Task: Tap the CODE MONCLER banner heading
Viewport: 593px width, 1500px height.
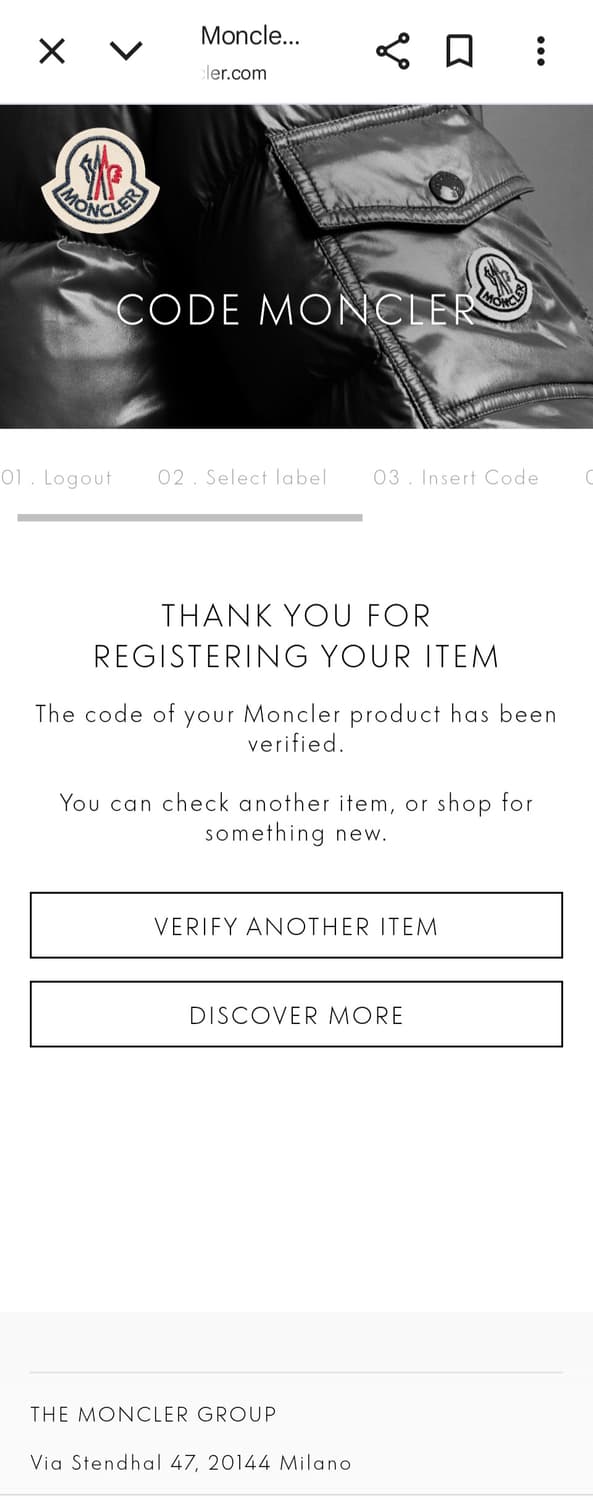Action: click(296, 310)
